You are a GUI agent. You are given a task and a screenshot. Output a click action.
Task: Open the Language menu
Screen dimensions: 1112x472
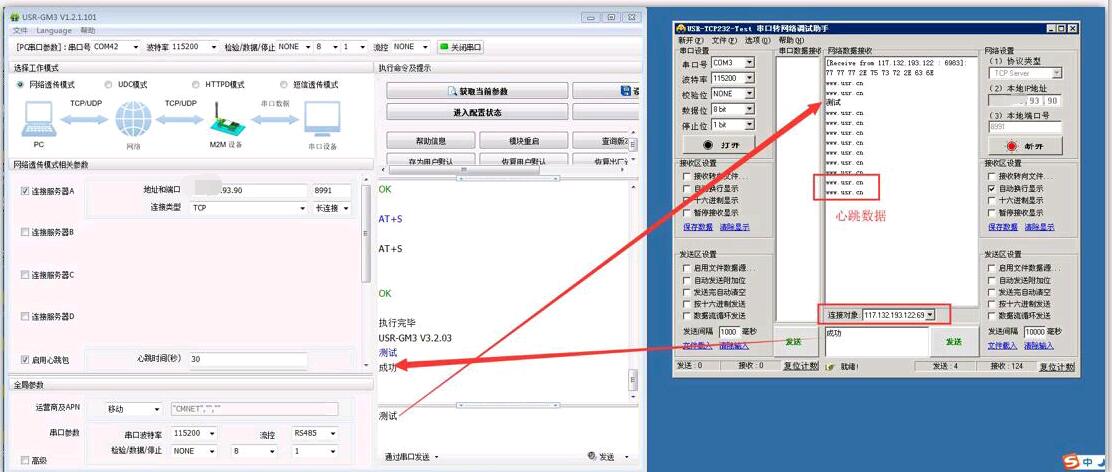[x=54, y=31]
